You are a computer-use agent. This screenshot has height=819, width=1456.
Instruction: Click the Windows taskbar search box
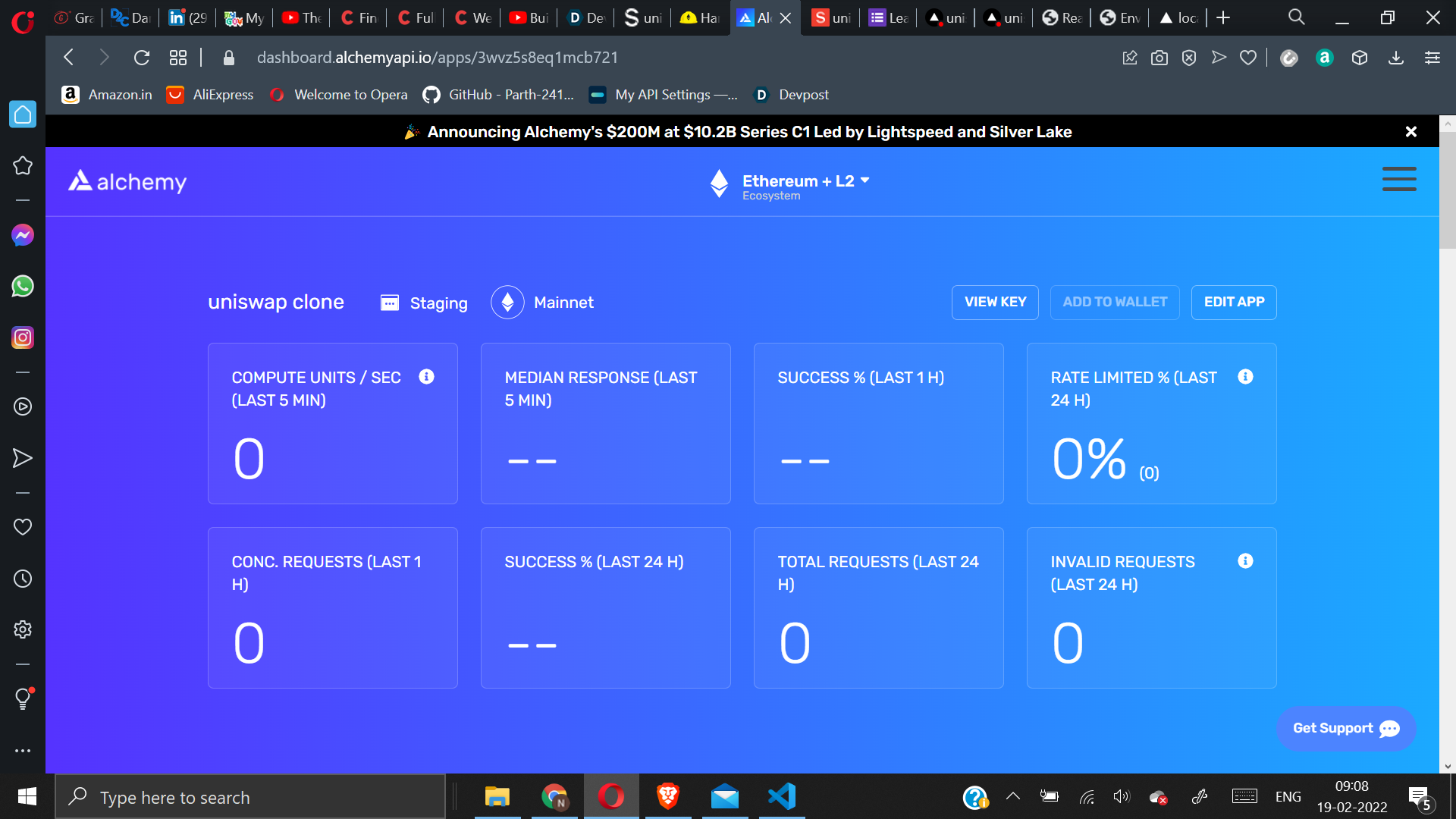tap(250, 797)
